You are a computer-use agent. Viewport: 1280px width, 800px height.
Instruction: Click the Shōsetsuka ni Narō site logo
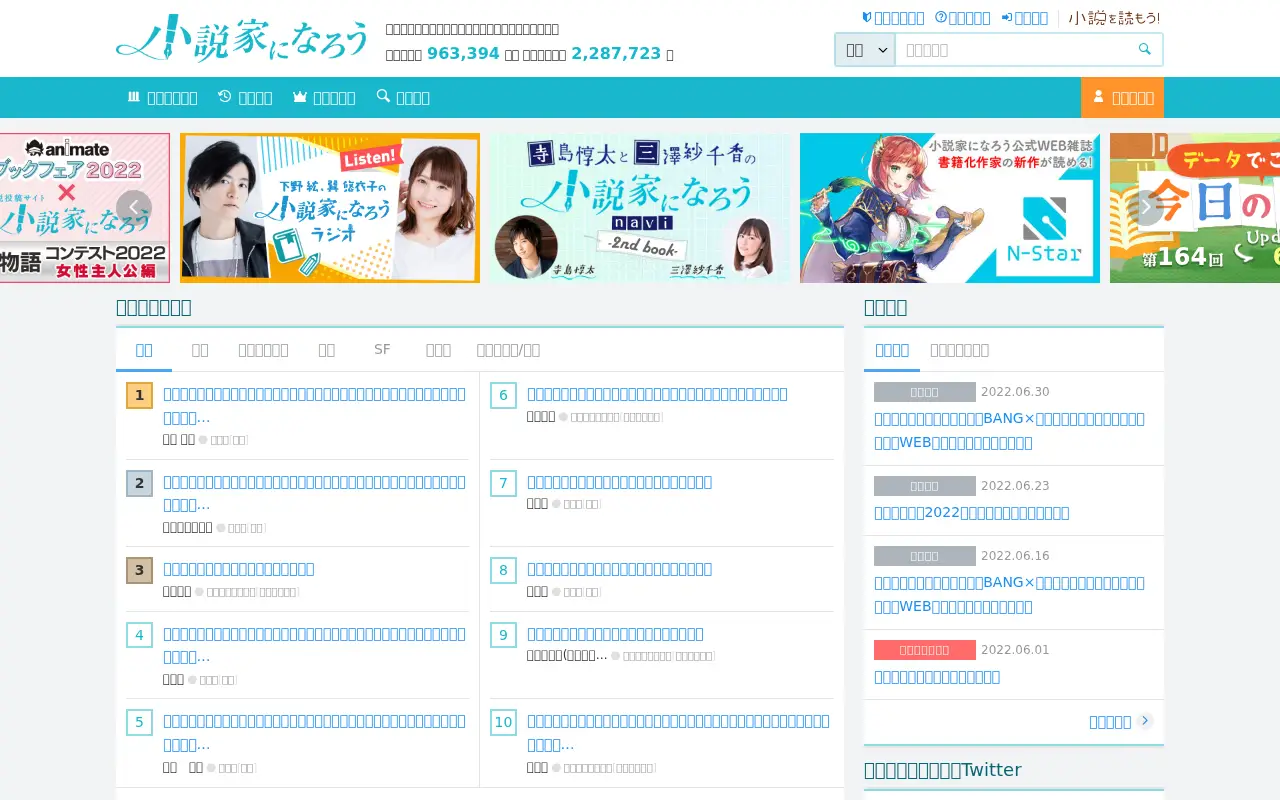242,39
